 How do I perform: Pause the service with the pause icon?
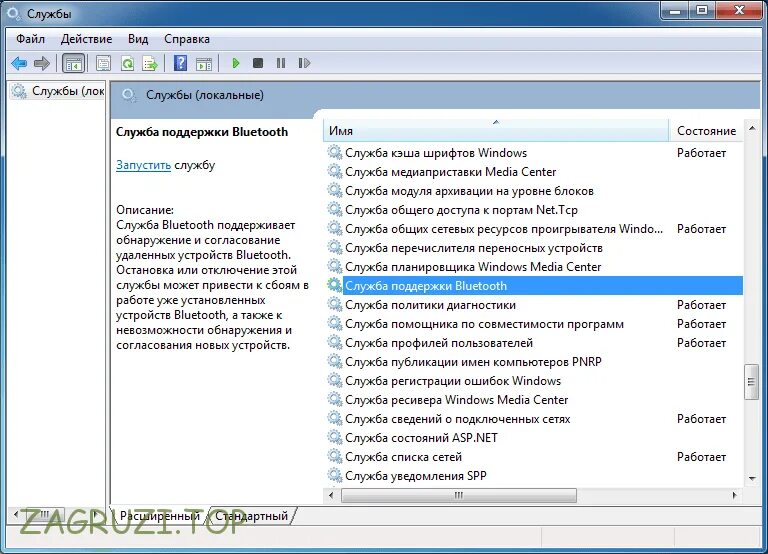[x=281, y=63]
